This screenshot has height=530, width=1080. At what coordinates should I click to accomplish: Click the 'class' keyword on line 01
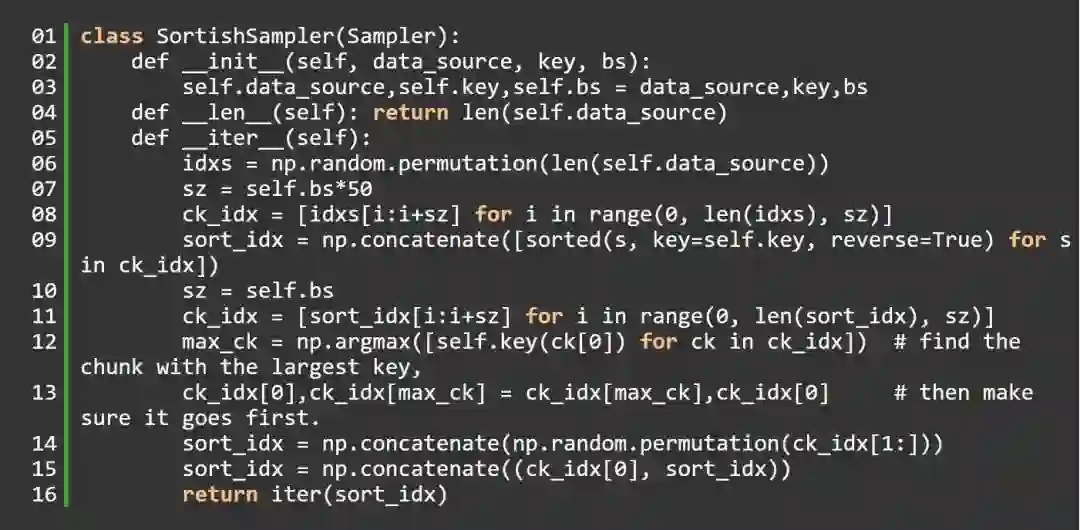pyautogui.click(x=112, y=36)
